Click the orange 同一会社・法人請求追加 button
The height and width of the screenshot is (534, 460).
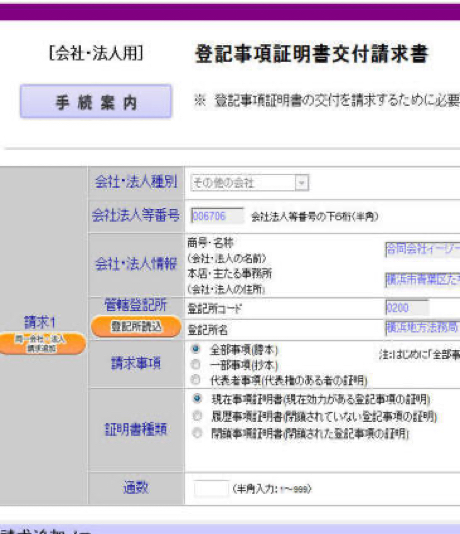(42, 344)
